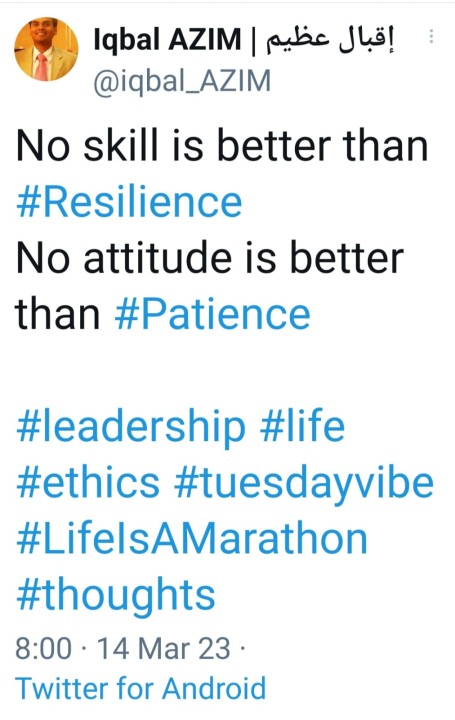Open the 14 Mar 23 date
Image resolution: width=455 pixels, height=720 pixels.
click(x=163, y=649)
